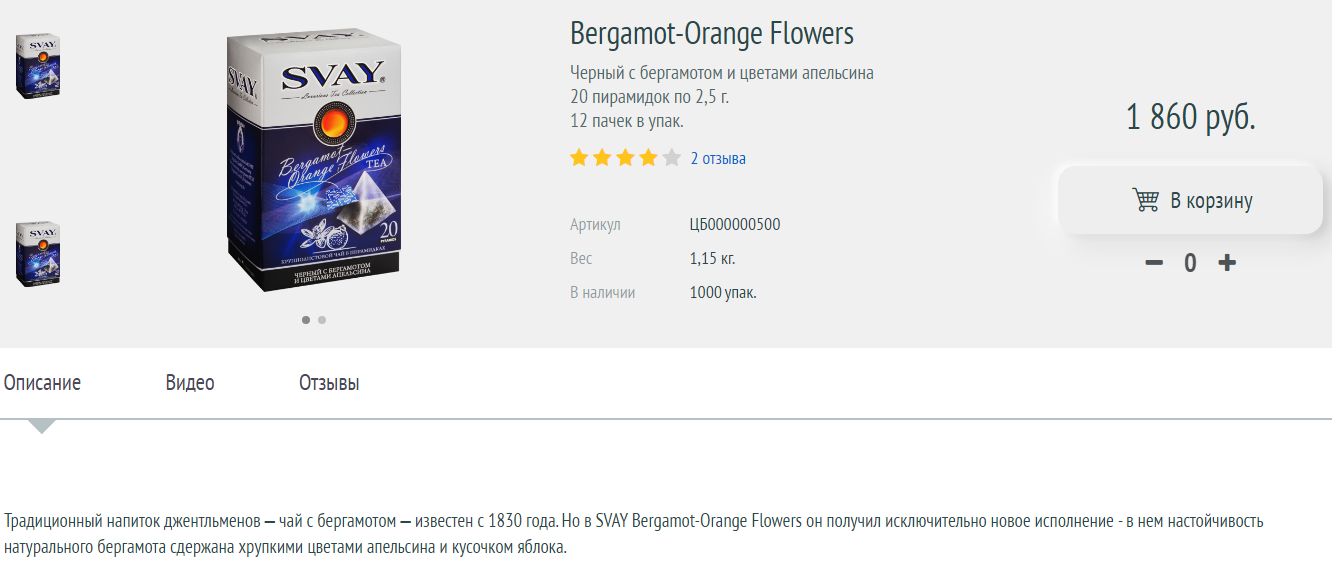Click the third yellow rating star
The height and width of the screenshot is (575, 1332).
click(x=625, y=158)
